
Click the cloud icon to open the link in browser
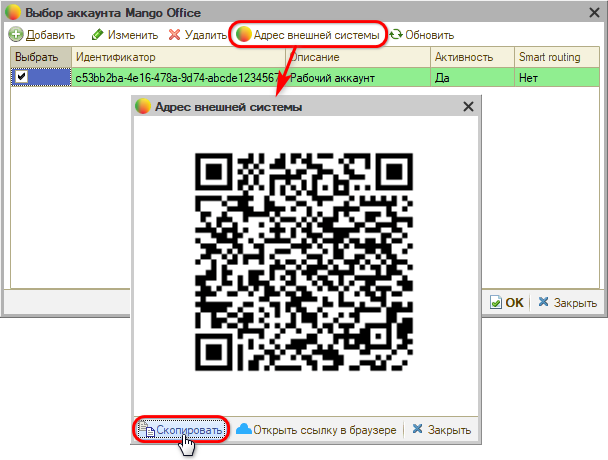243,430
